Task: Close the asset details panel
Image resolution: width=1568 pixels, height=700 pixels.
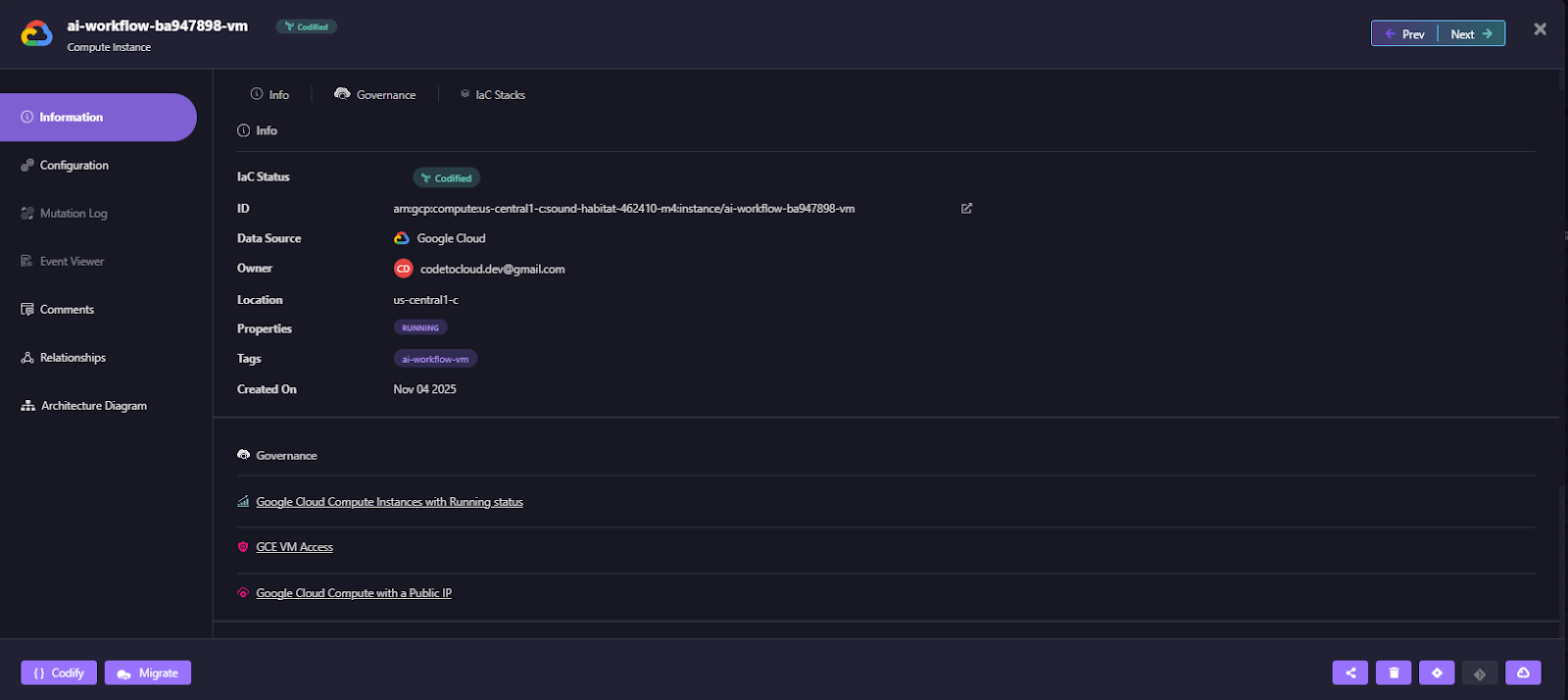Action: (1540, 29)
